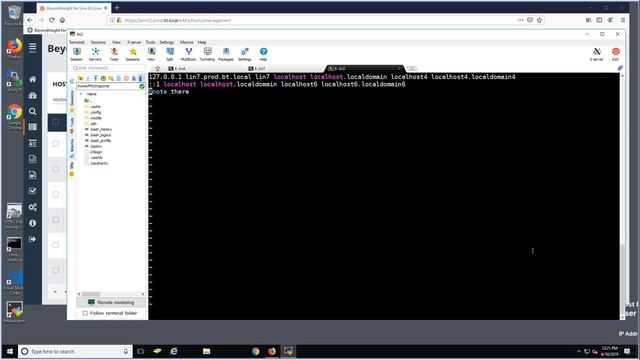
Task: Open the Packages toolbar icon
Action: click(x=226, y=53)
